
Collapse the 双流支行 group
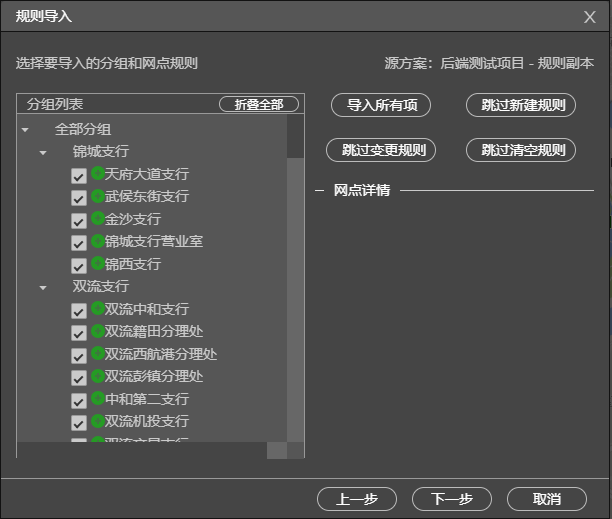point(43,288)
